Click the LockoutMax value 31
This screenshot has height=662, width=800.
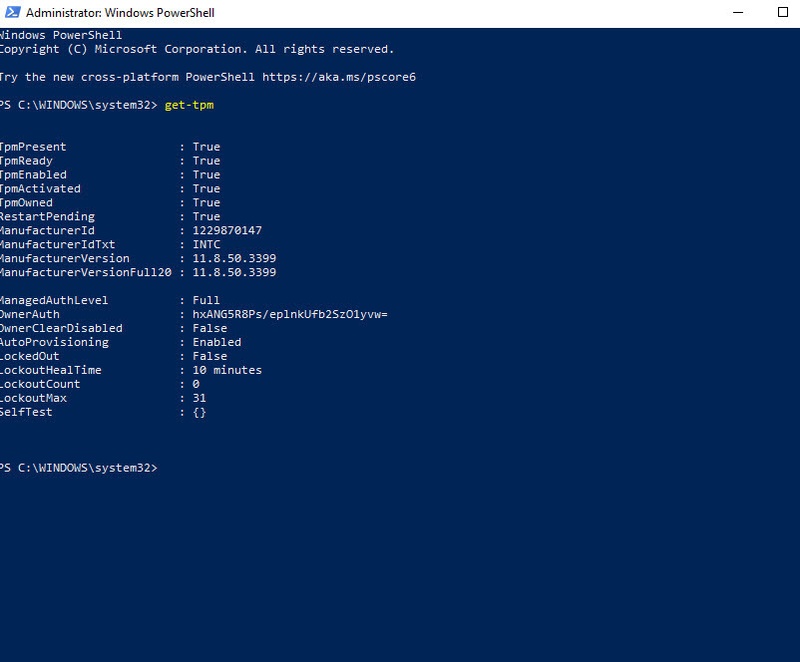pyautogui.click(x=199, y=398)
